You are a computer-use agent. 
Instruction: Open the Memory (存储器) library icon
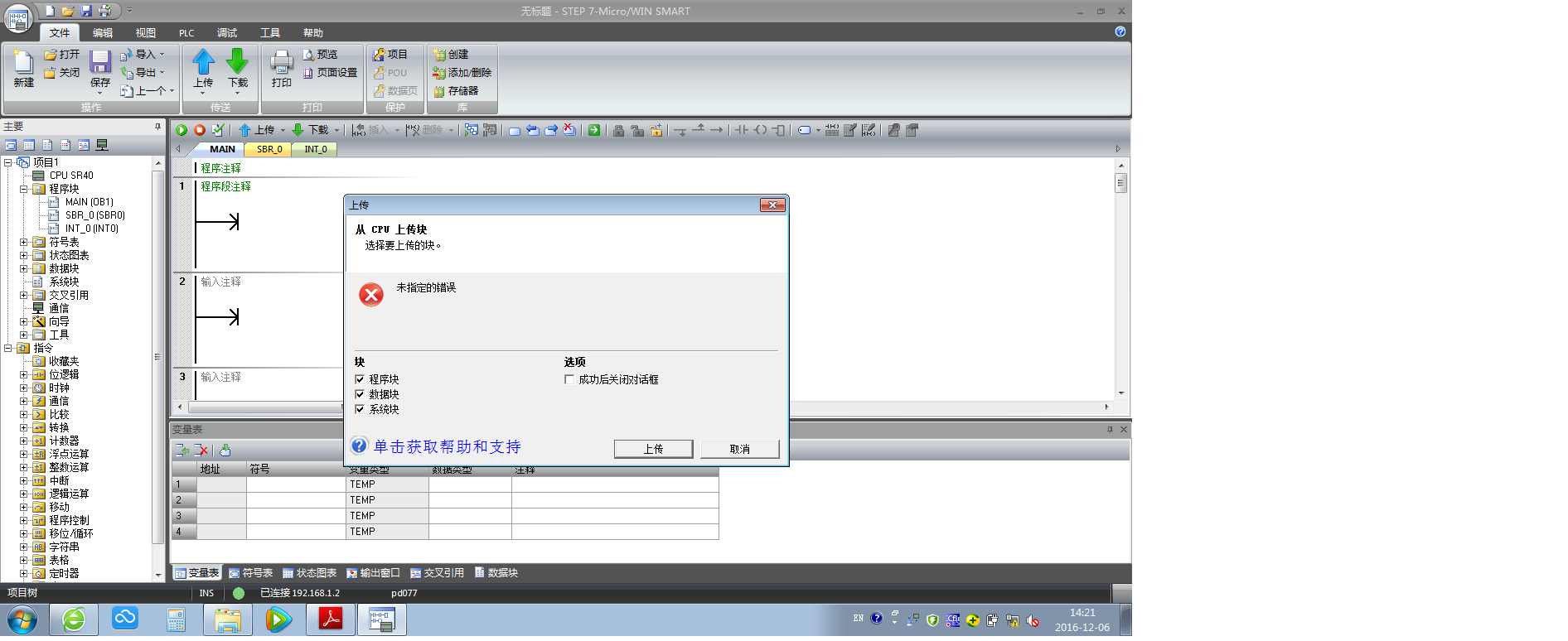[x=439, y=91]
